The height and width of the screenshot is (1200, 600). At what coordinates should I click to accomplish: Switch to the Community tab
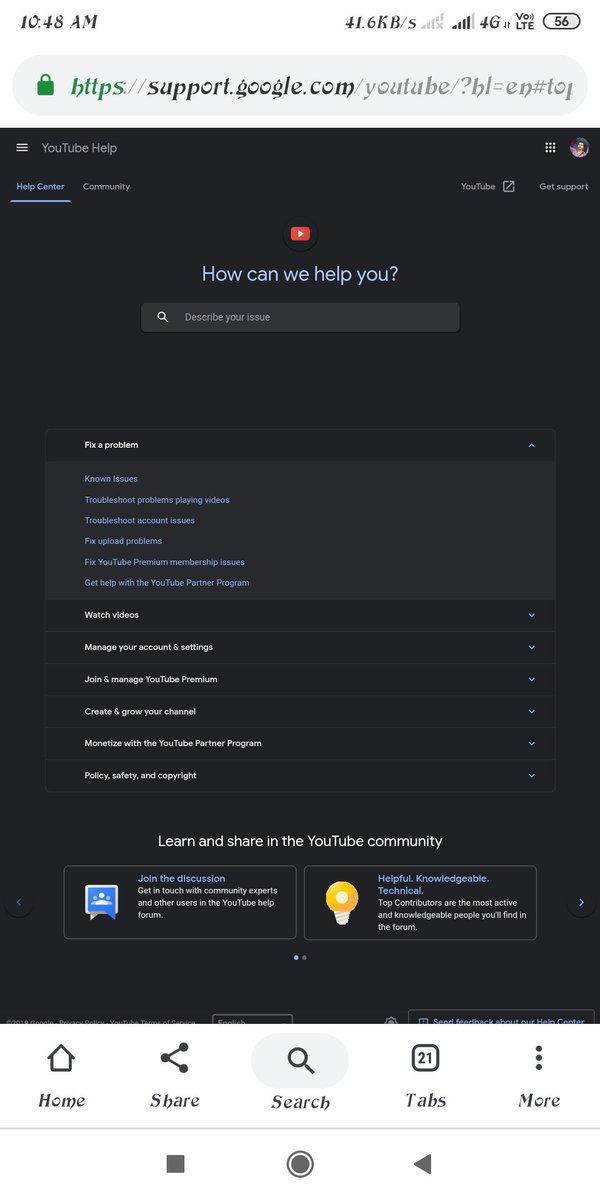[106, 187]
